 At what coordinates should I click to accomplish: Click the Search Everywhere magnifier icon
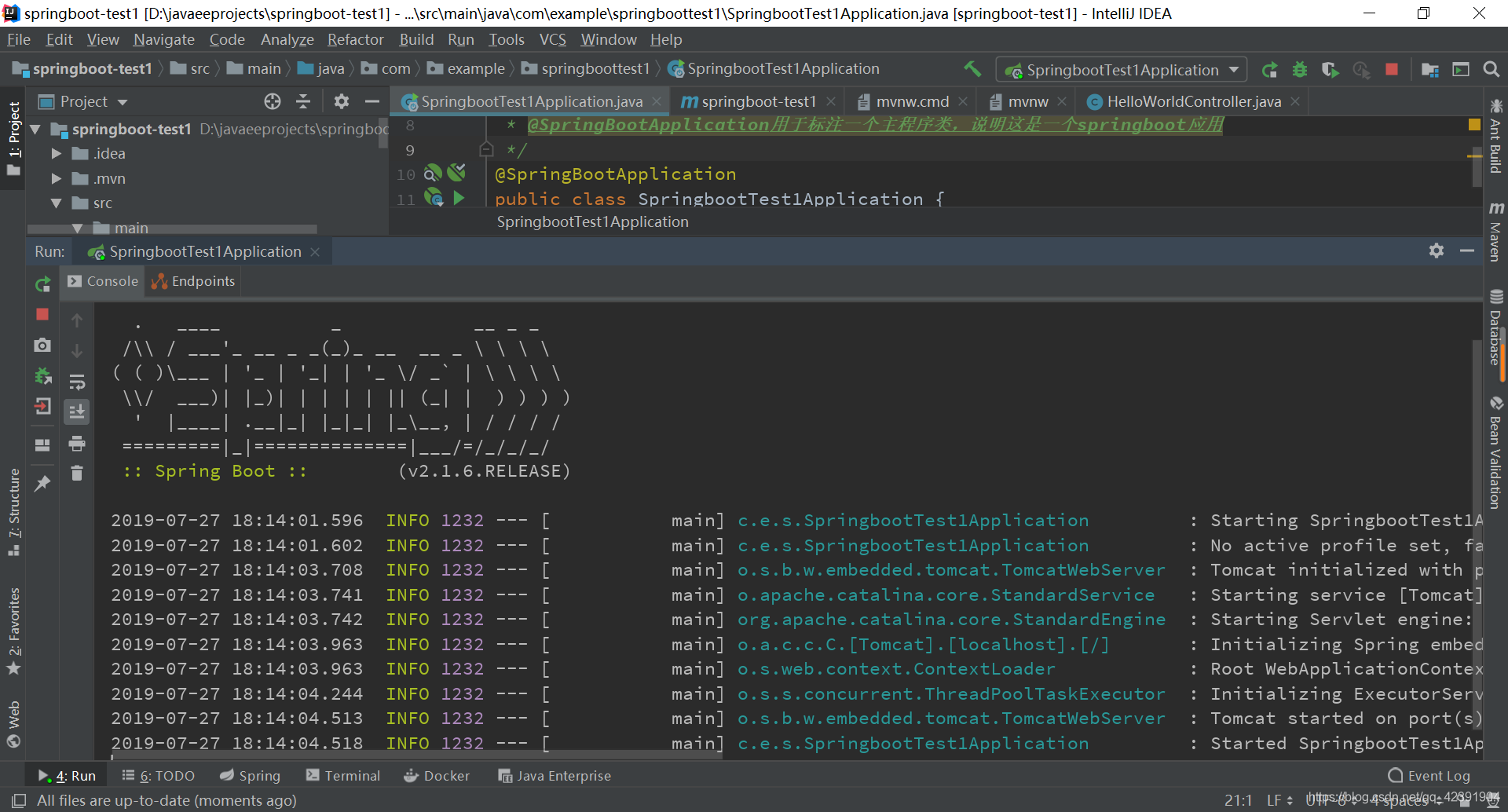1491,70
